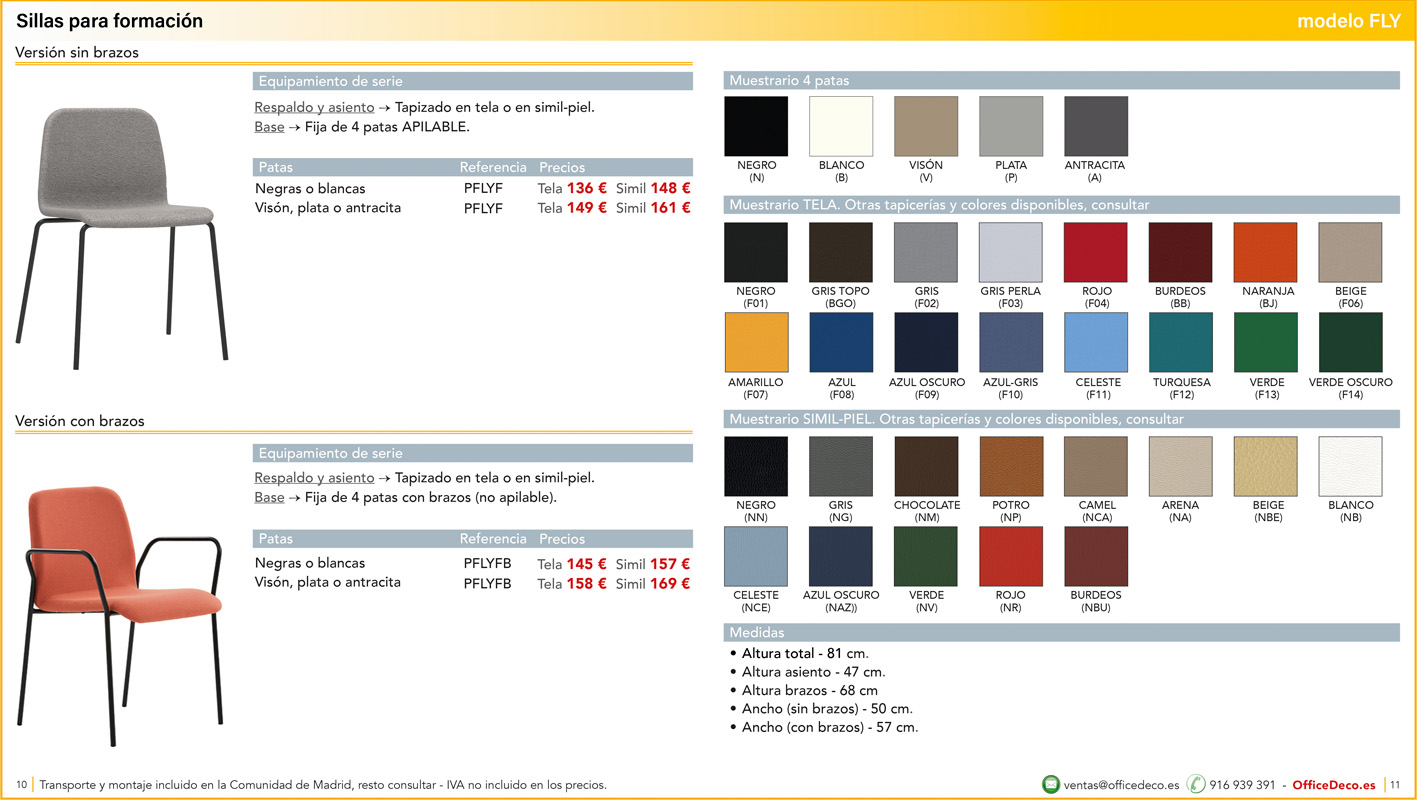The image size is (1417, 800).
Task: Click 'Ancho (sin brazos) - 50 cm.' line
Action: point(827,709)
